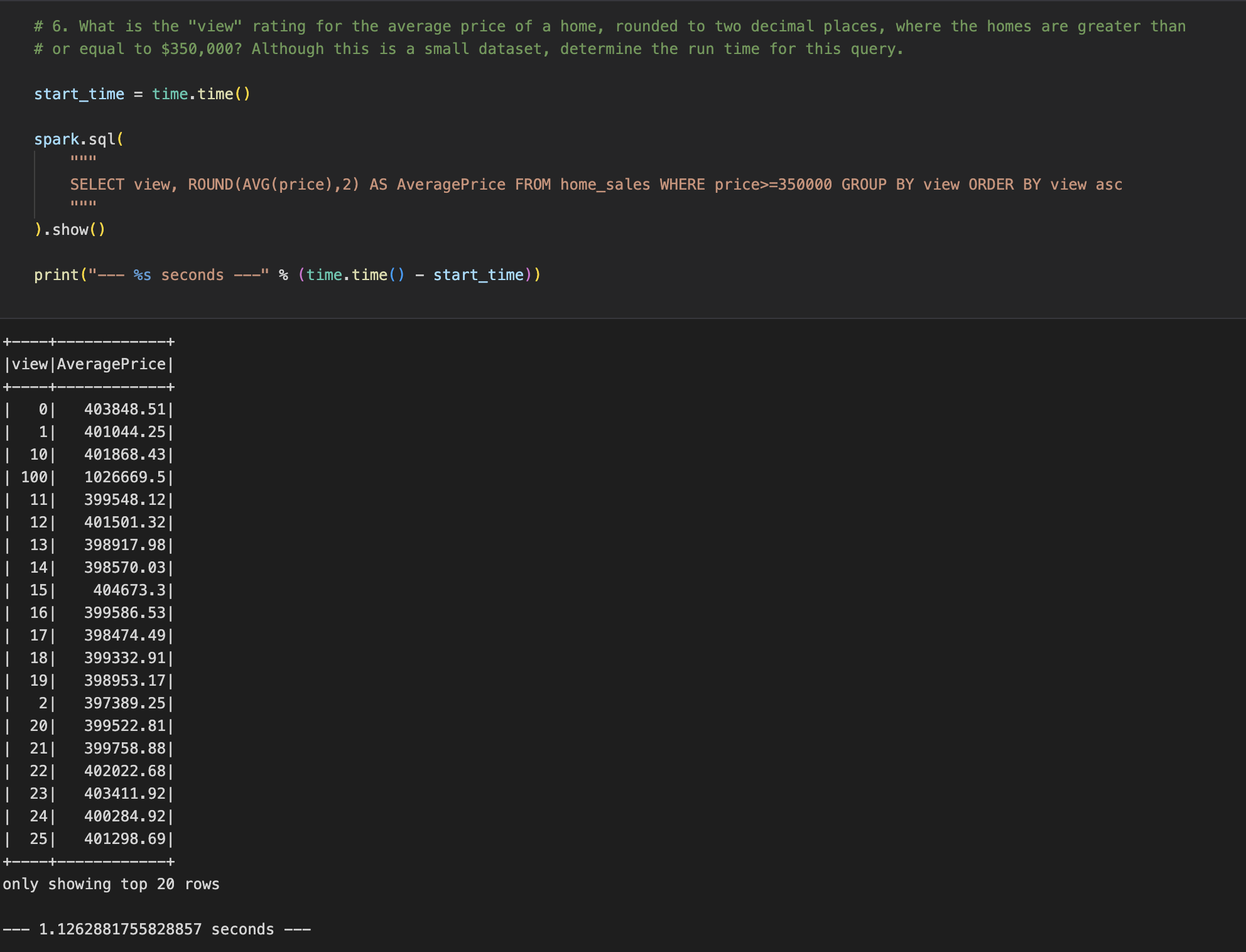Select the home_sales table name in query
The image size is (1246, 952).
coord(603,184)
